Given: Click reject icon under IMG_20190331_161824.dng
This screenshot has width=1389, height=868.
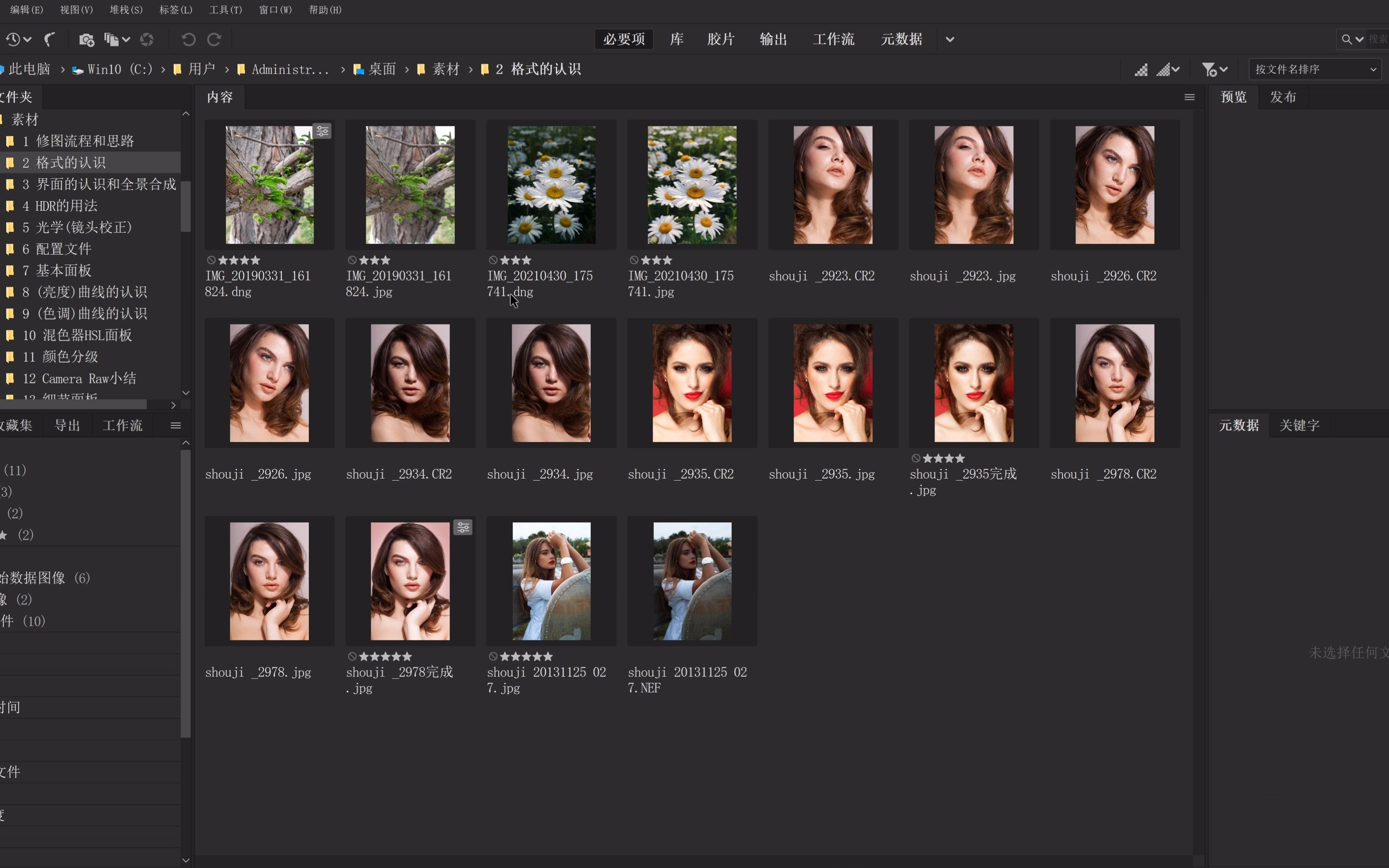Looking at the screenshot, I should pyautogui.click(x=211, y=260).
